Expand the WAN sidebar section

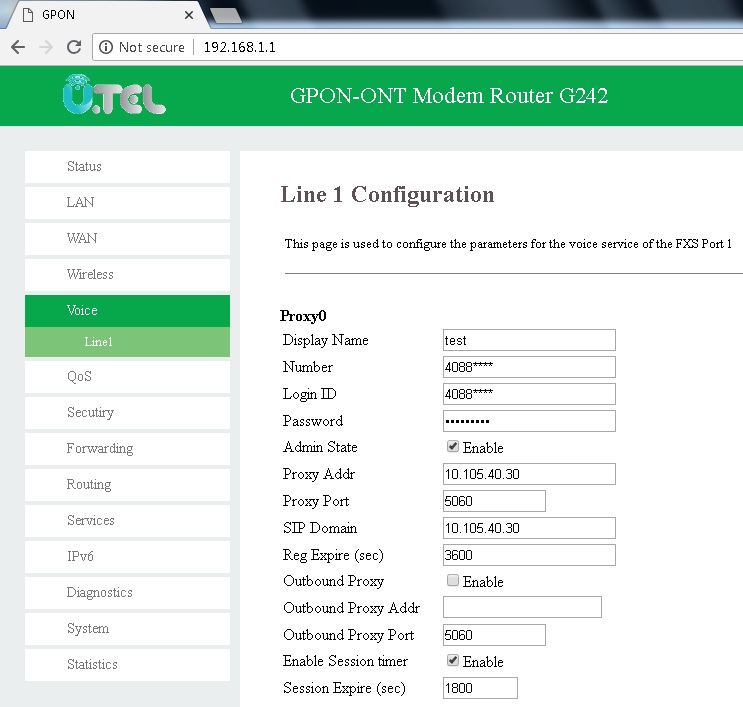click(127, 238)
